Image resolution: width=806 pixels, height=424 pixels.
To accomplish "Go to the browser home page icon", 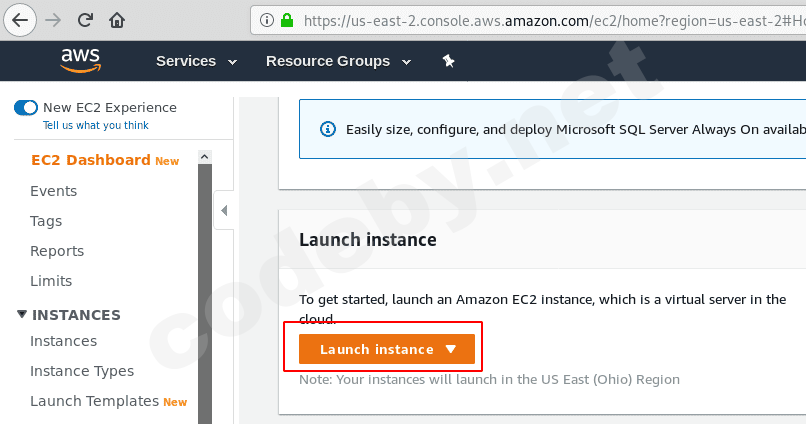I will point(117,19).
